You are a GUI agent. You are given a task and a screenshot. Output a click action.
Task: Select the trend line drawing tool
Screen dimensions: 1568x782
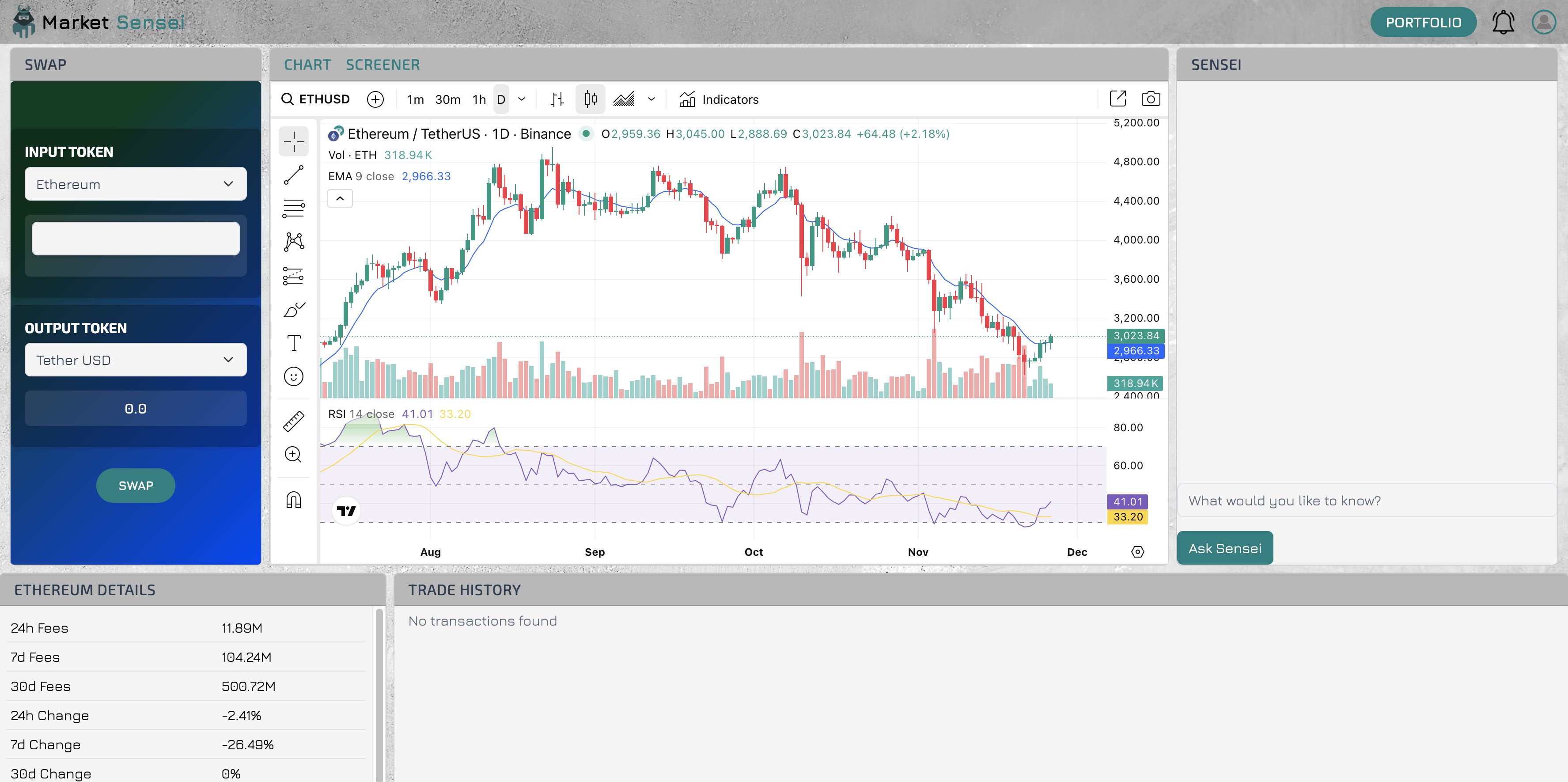click(293, 175)
